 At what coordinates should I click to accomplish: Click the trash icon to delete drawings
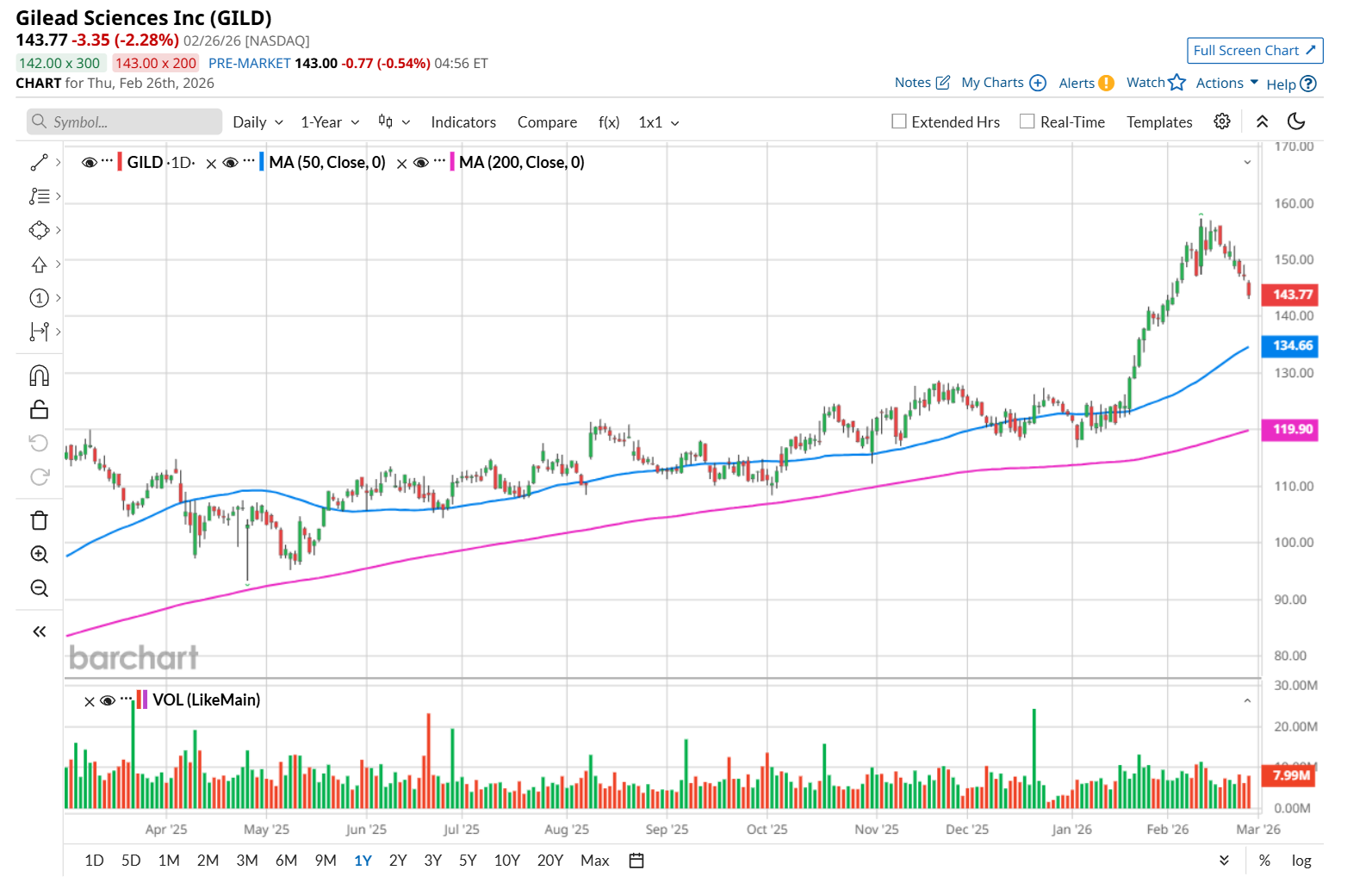[x=39, y=520]
